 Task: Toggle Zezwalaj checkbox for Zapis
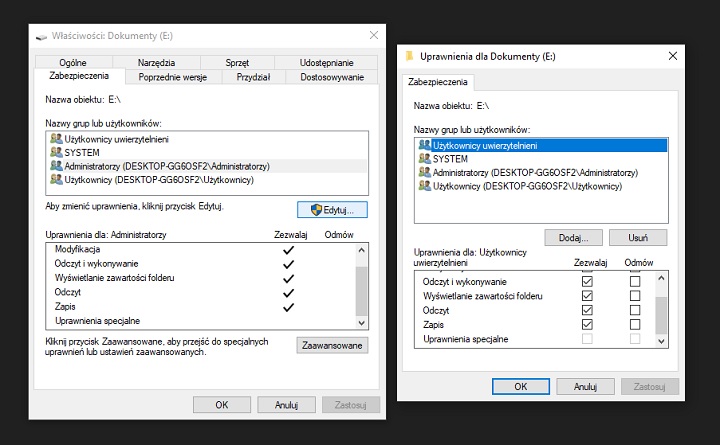(x=587, y=325)
